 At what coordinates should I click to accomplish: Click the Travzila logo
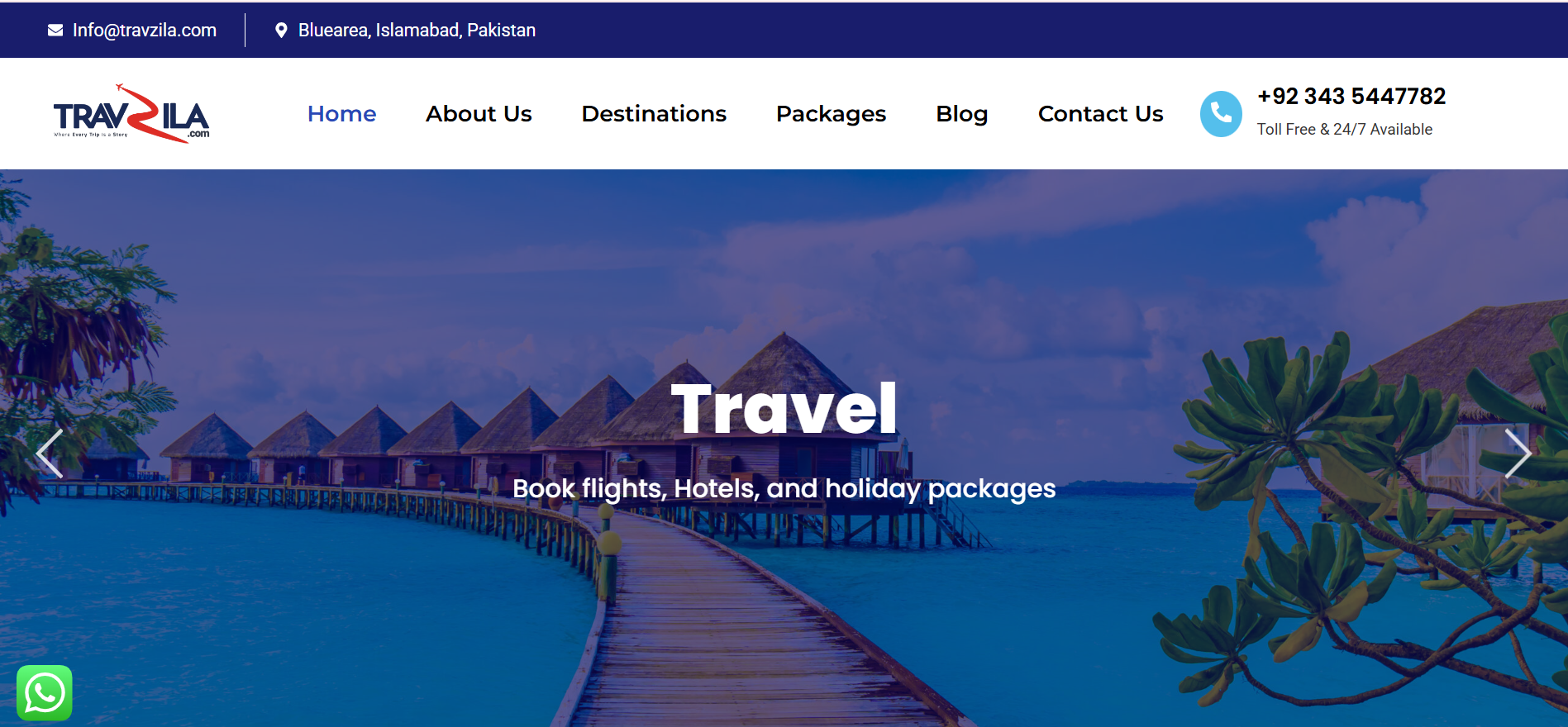[131, 113]
